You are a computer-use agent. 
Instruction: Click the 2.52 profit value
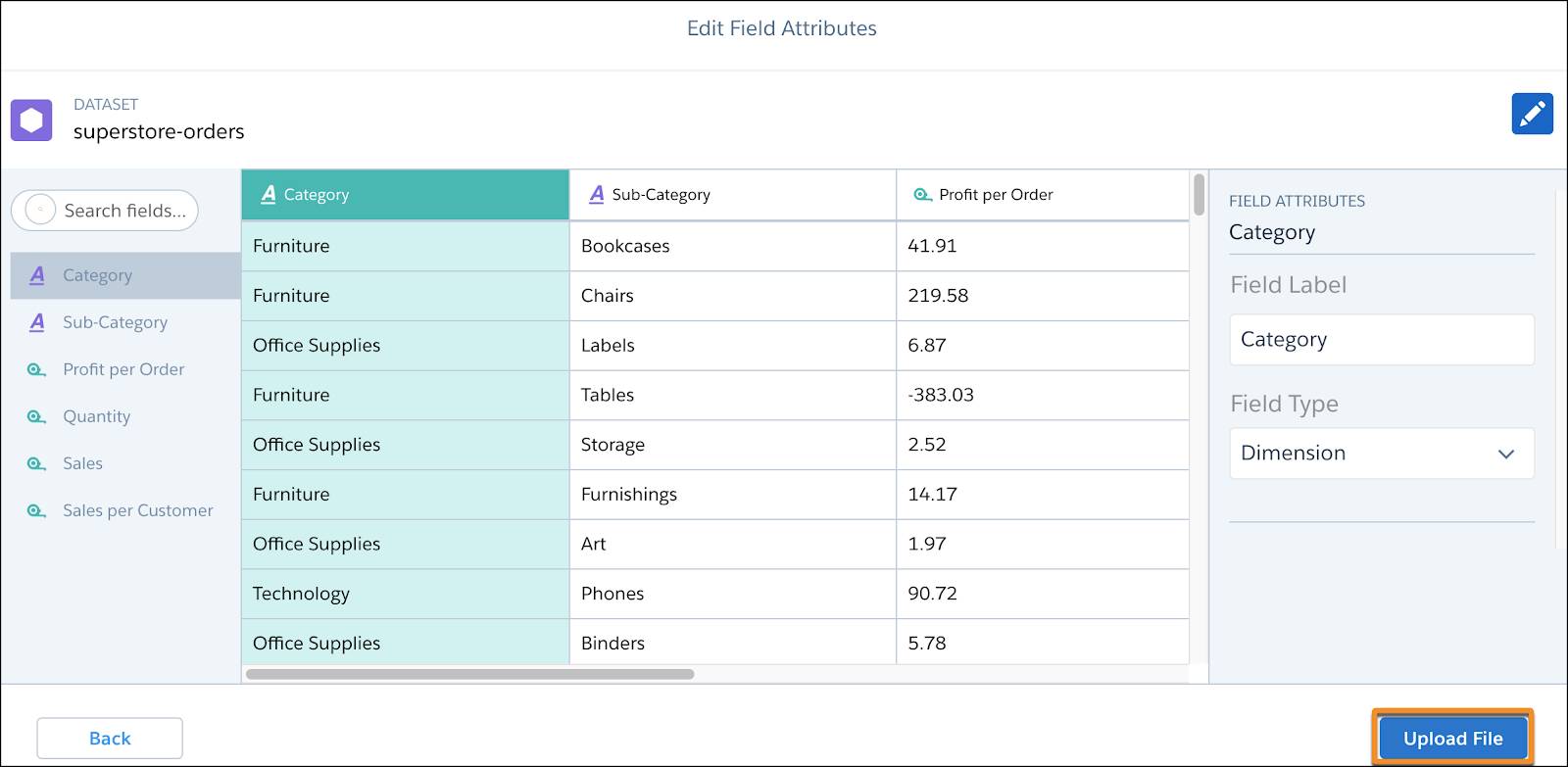pos(927,445)
